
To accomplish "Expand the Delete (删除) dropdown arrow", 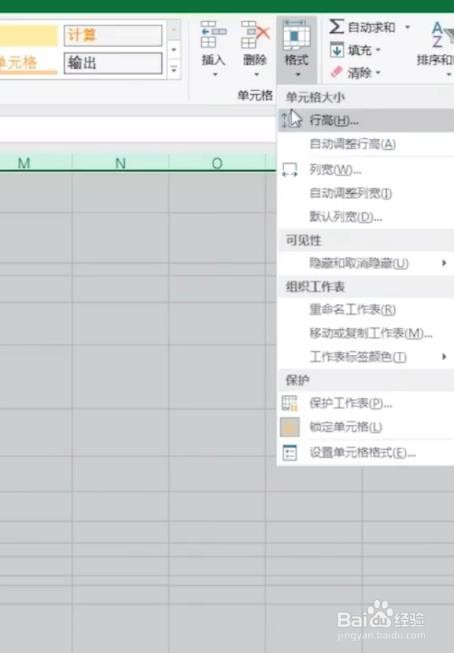I will [257, 75].
